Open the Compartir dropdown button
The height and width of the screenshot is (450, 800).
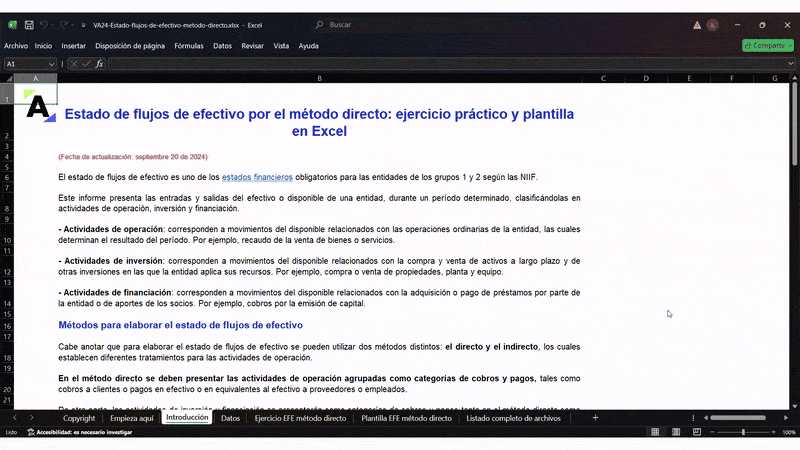(x=768, y=45)
